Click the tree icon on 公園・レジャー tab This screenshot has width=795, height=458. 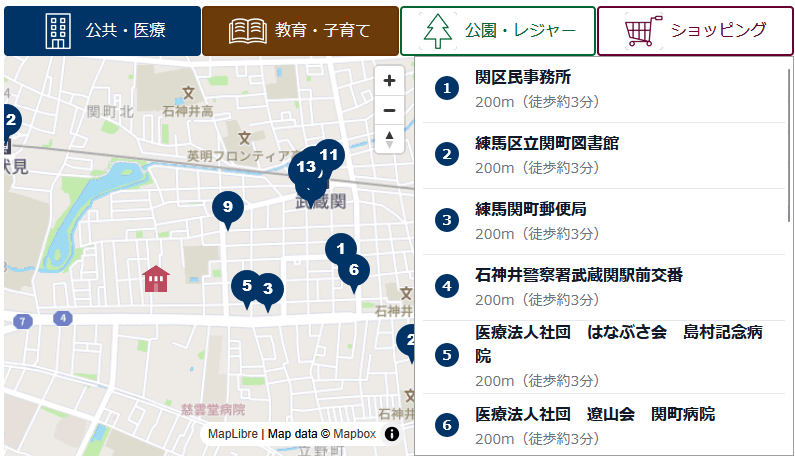[x=437, y=31]
